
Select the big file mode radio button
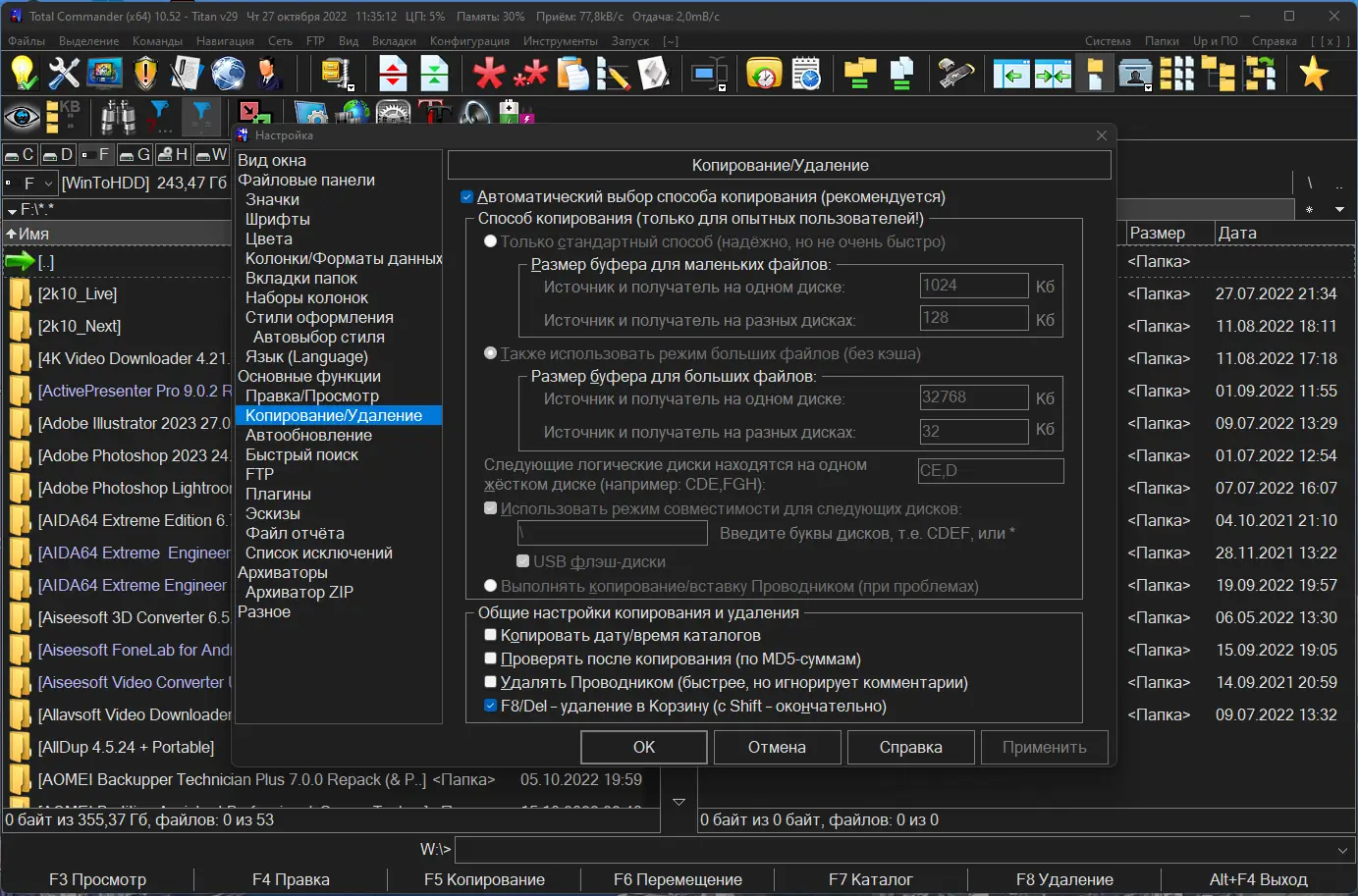point(491,353)
